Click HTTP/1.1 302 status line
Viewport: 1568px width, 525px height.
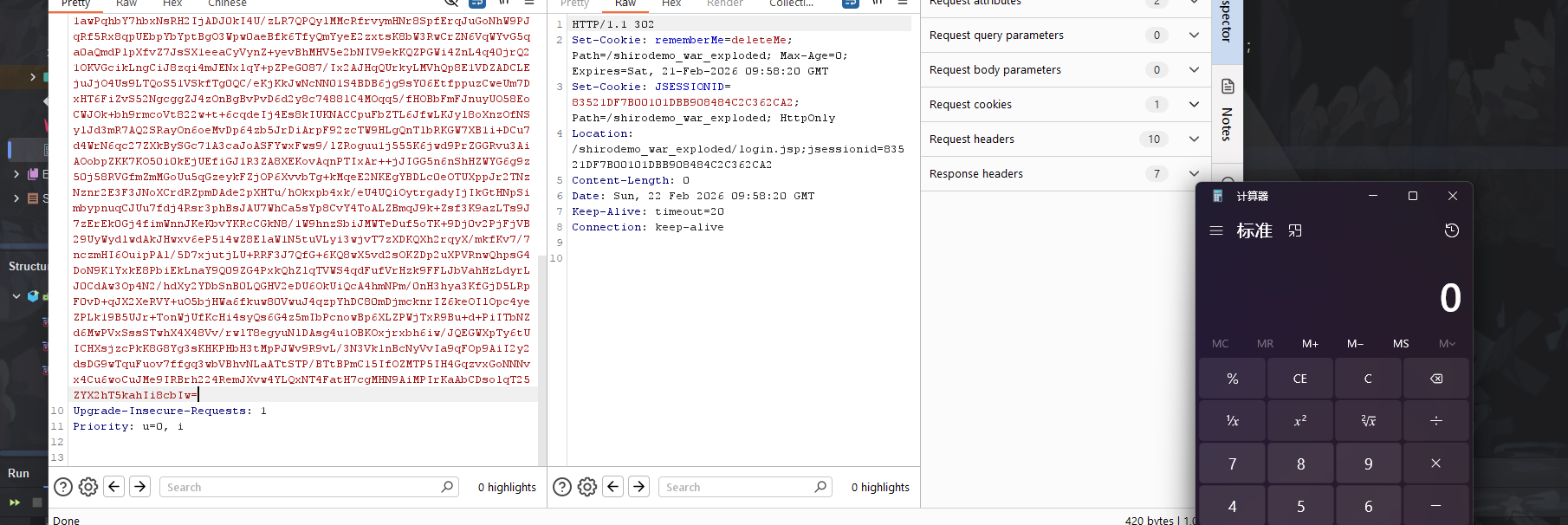[613, 24]
